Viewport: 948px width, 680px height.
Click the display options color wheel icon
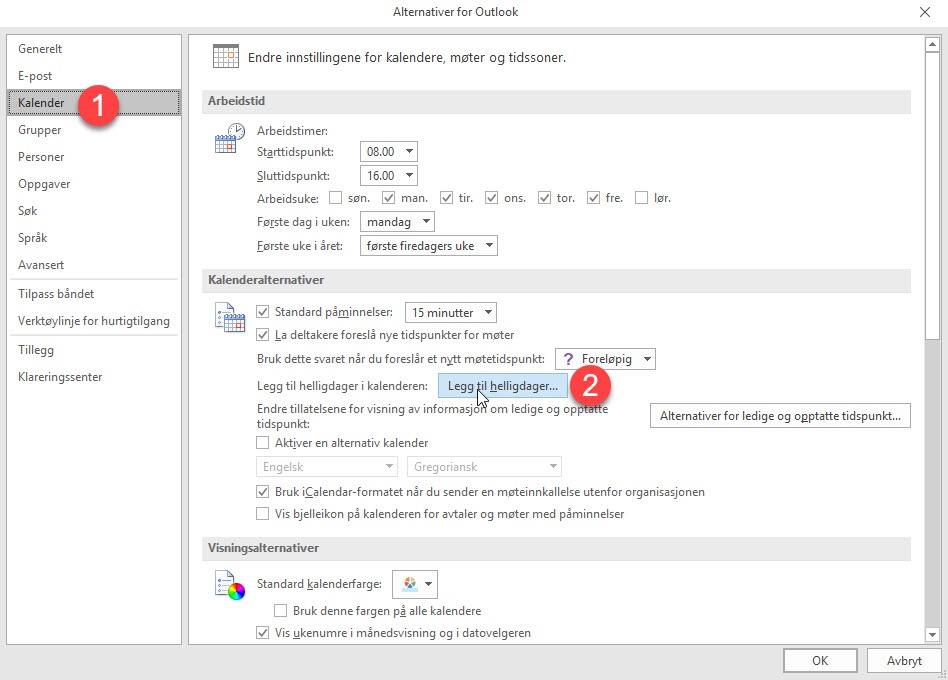(230, 585)
